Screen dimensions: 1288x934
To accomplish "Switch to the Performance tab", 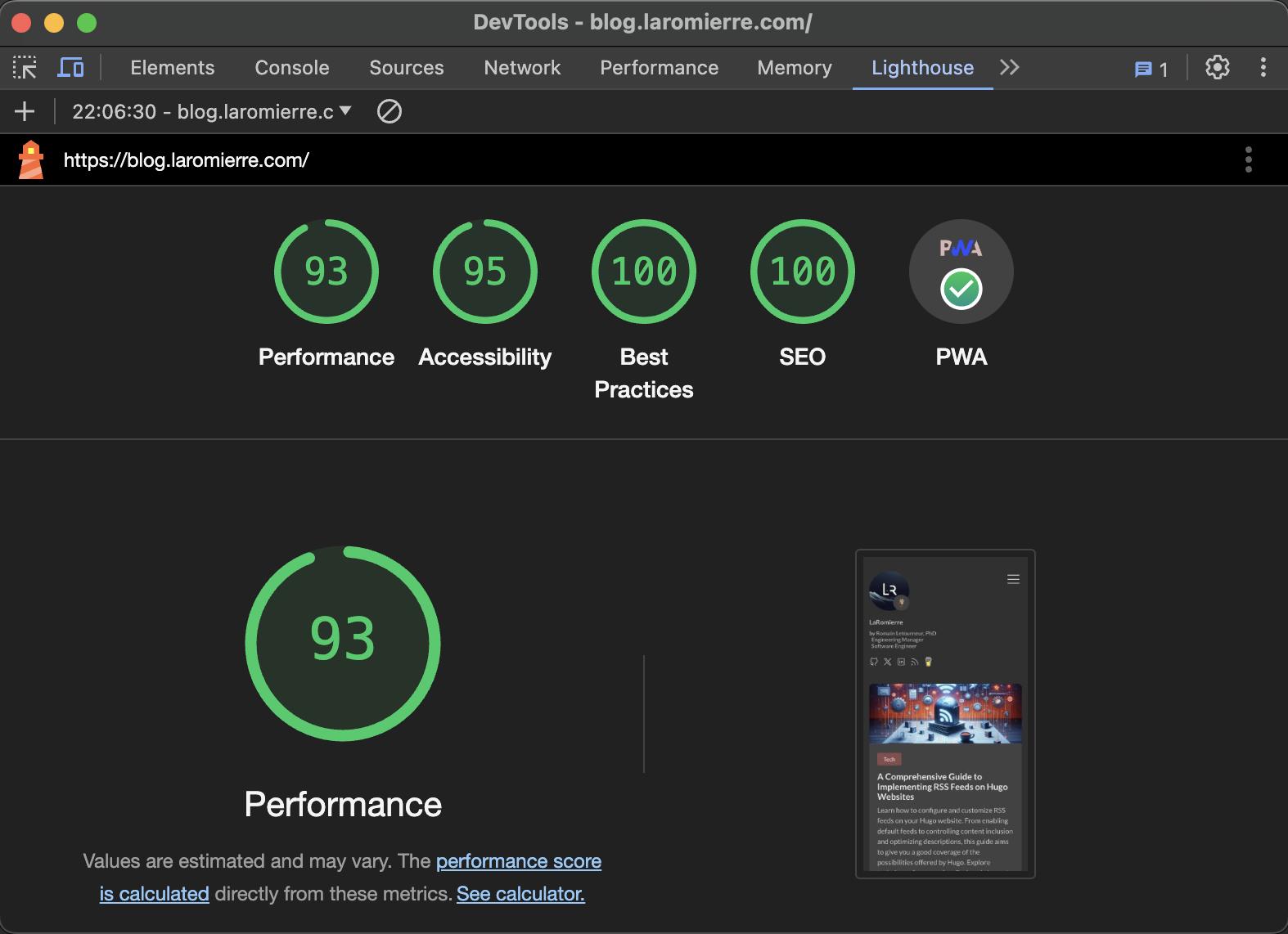I will coord(660,68).
